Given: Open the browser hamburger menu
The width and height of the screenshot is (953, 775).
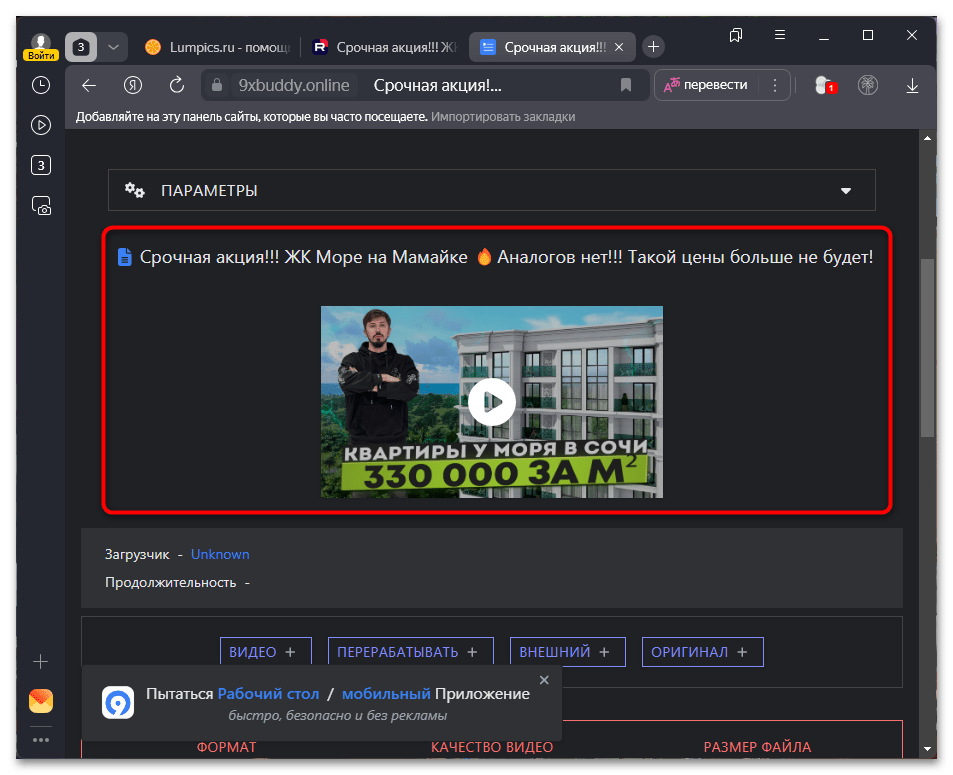Looking at the screenshot, I should click(780, 35).
